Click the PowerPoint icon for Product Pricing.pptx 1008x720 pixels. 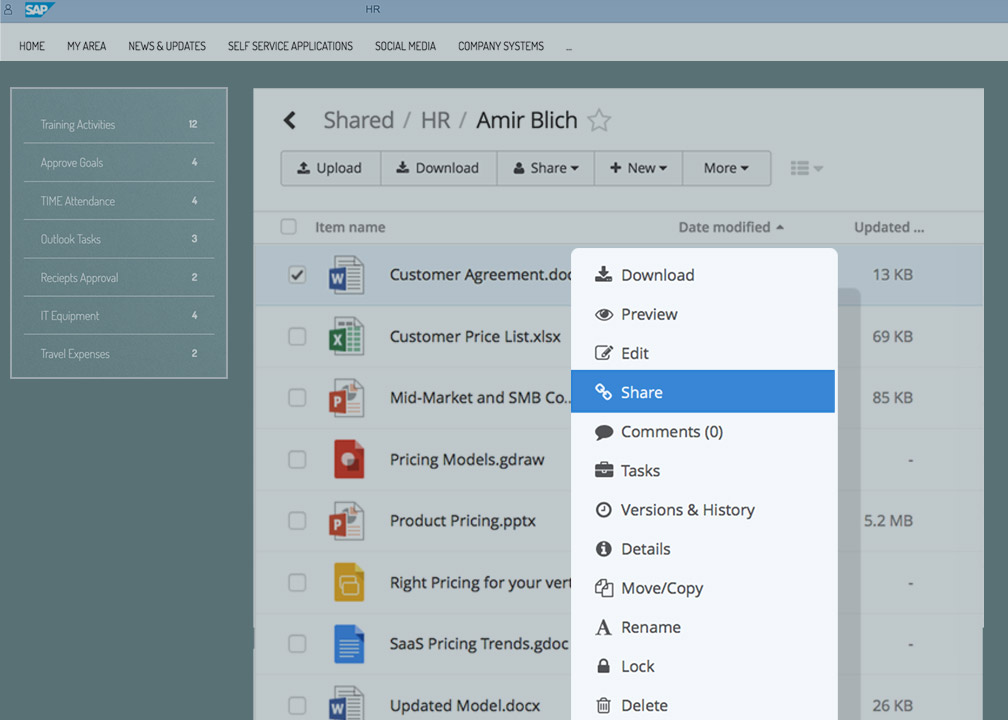[347, 521]
